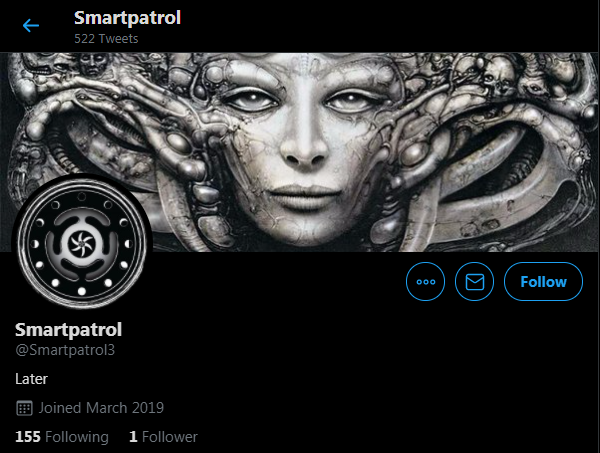The image size is (600, 453).
Task: Click the 522 Tweets count in the header
Action: click(x=106, y=39)
